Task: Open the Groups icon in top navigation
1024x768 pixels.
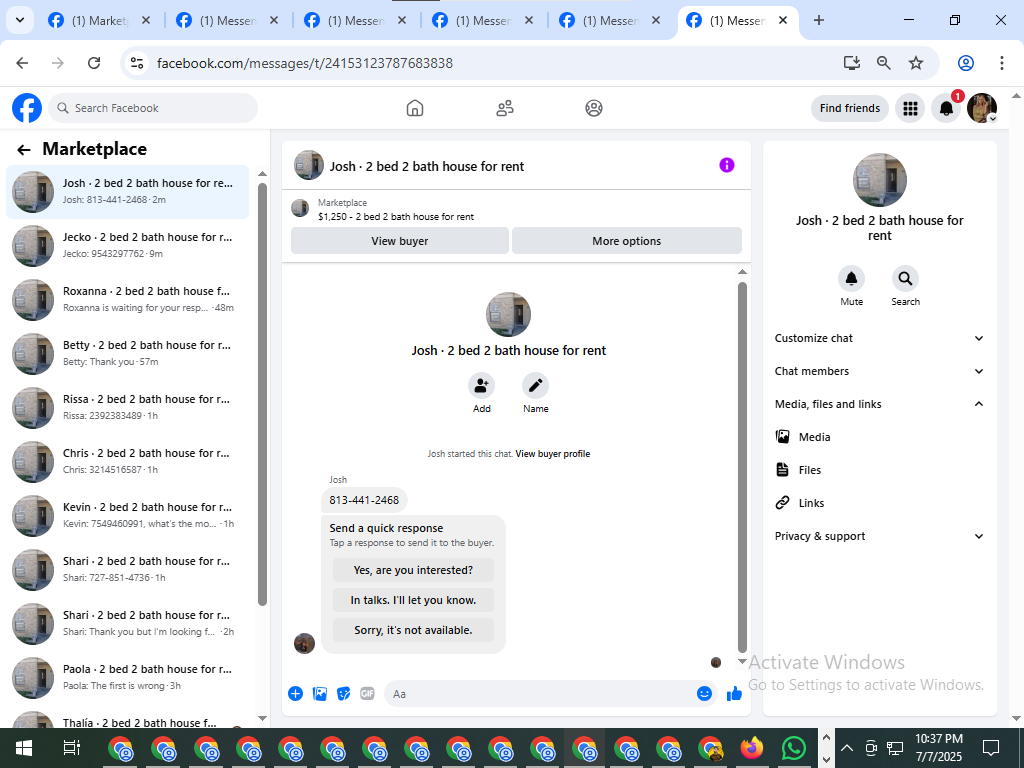Action: point(594,108)
